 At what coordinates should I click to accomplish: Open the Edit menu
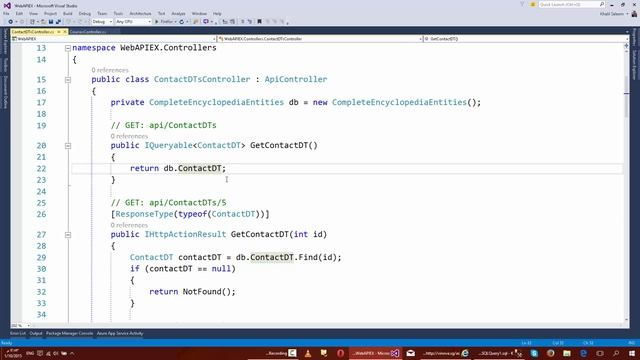[19, 13]
